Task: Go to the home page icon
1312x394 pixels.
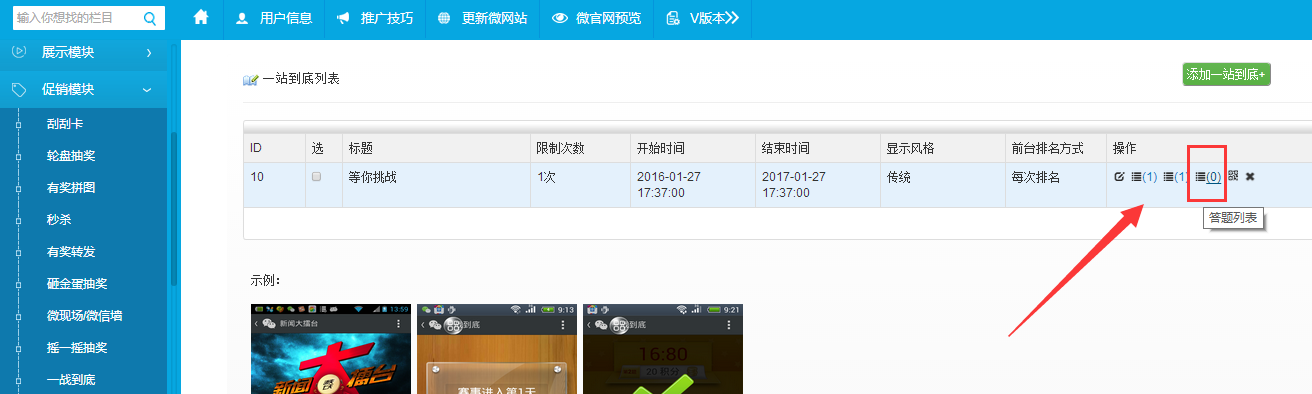Action: coord(201,17)
